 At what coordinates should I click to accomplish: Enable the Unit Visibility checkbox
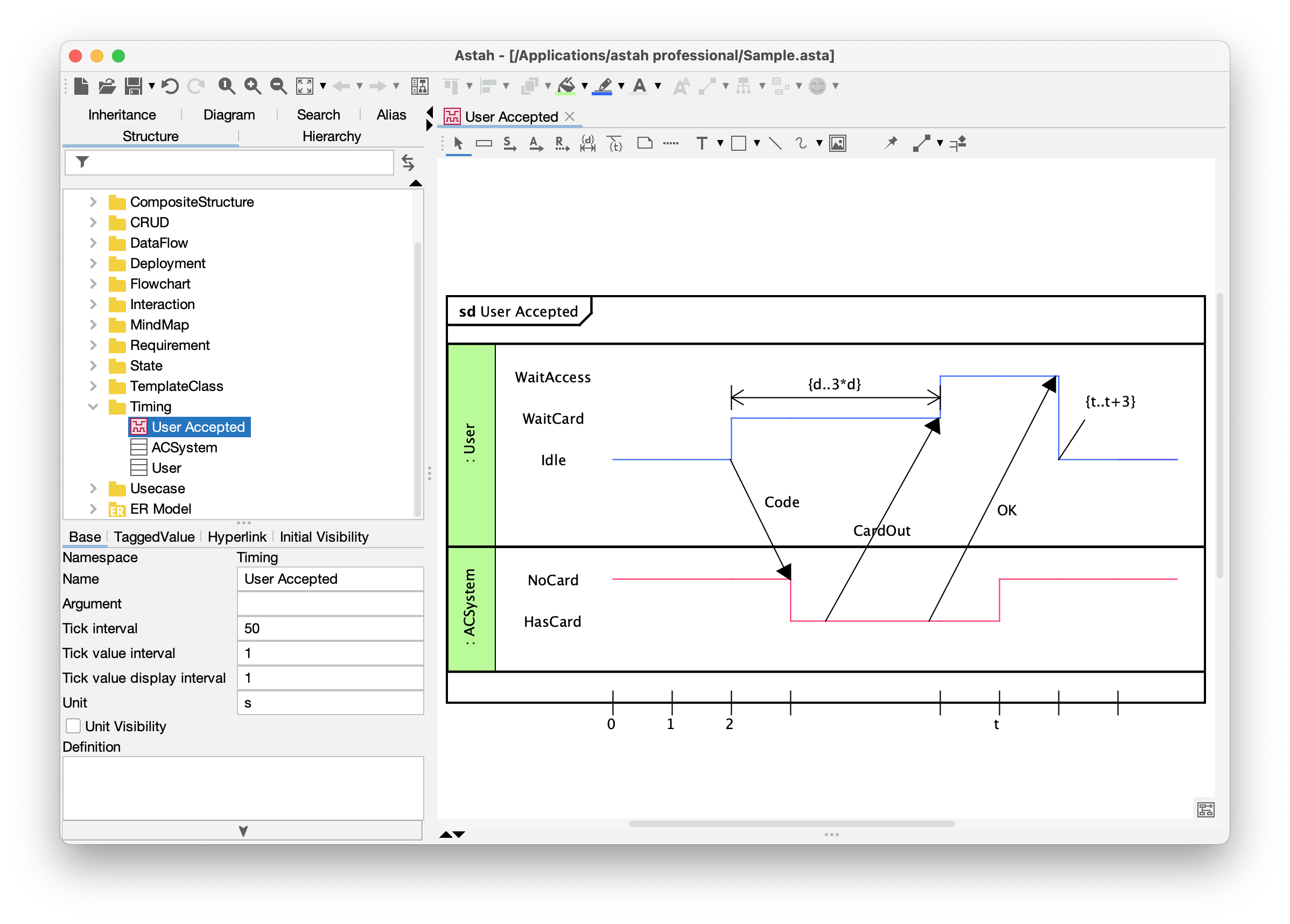(73, 726)
